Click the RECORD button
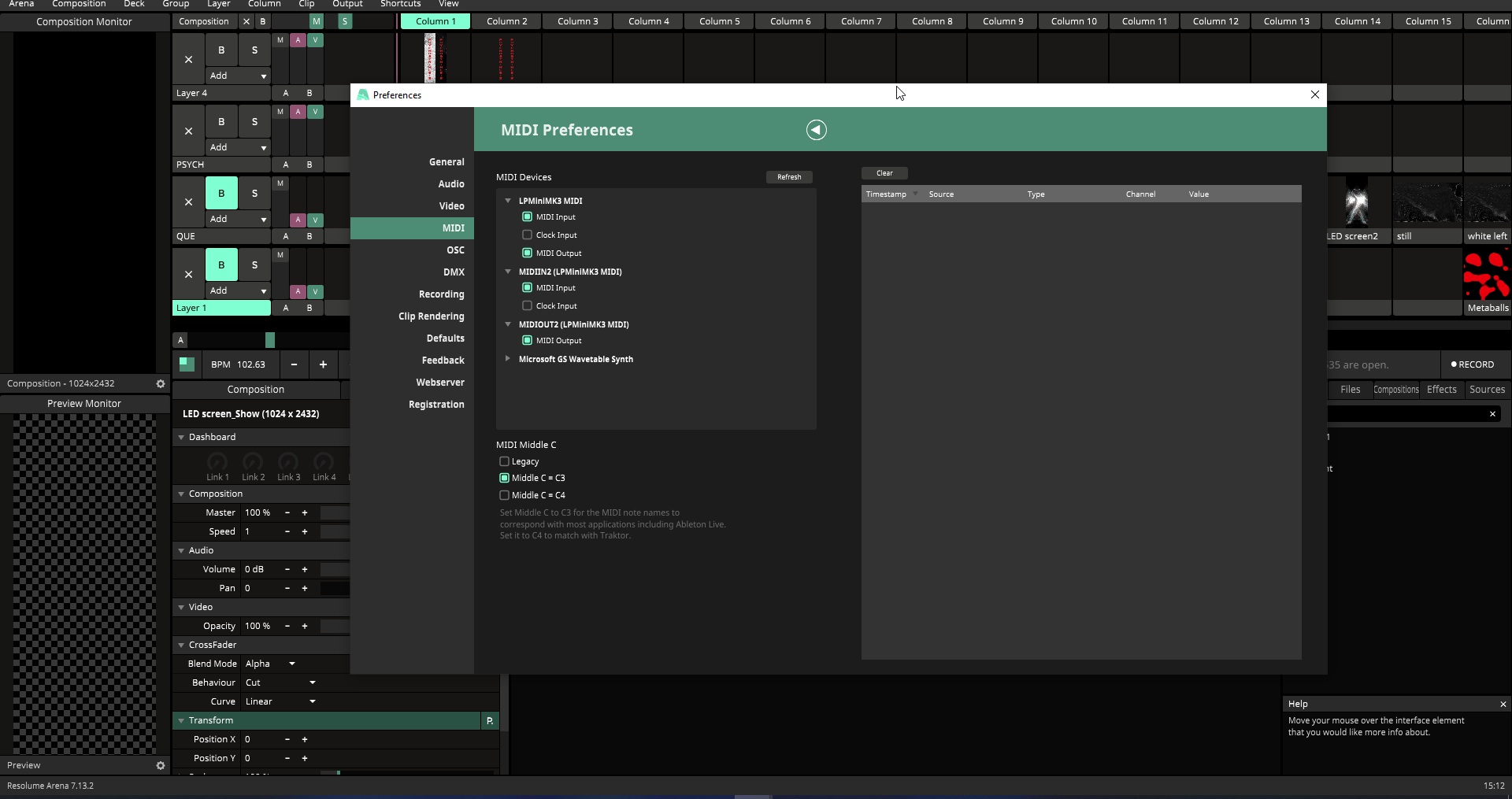This screenshot has width=1512, height=799. click(1472, 364)
